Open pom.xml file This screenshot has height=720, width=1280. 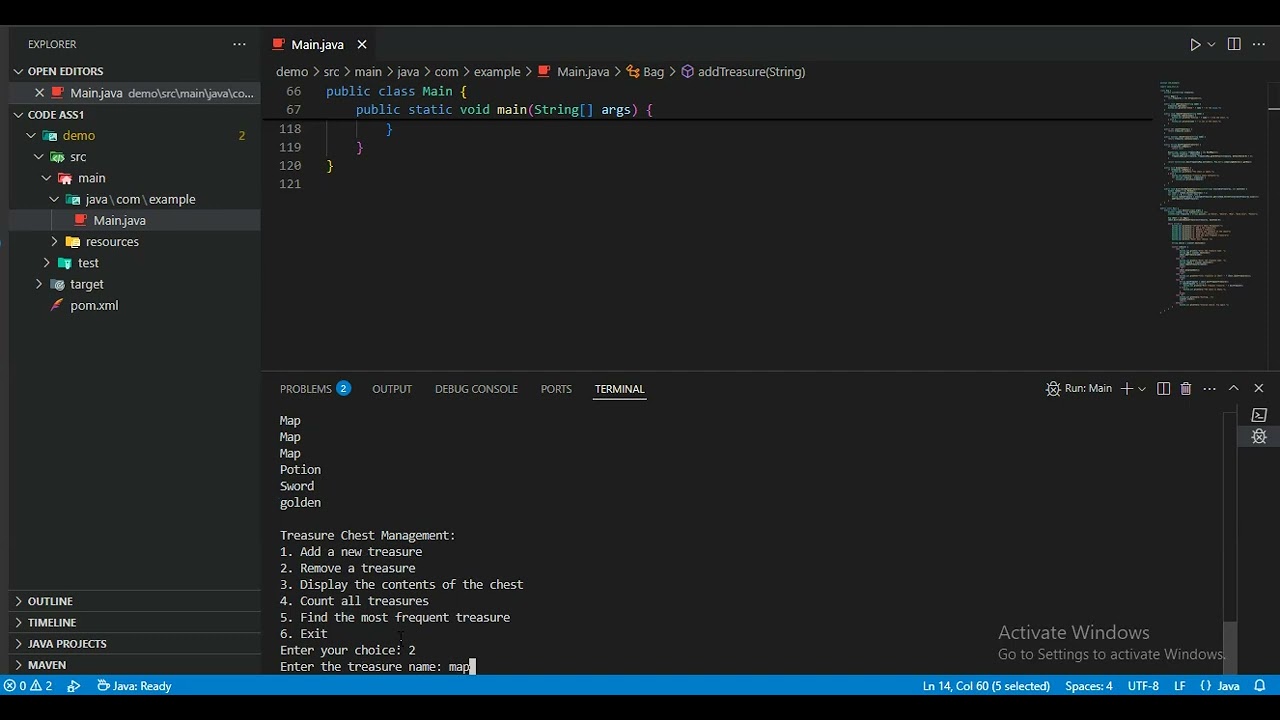coord(94,305)
